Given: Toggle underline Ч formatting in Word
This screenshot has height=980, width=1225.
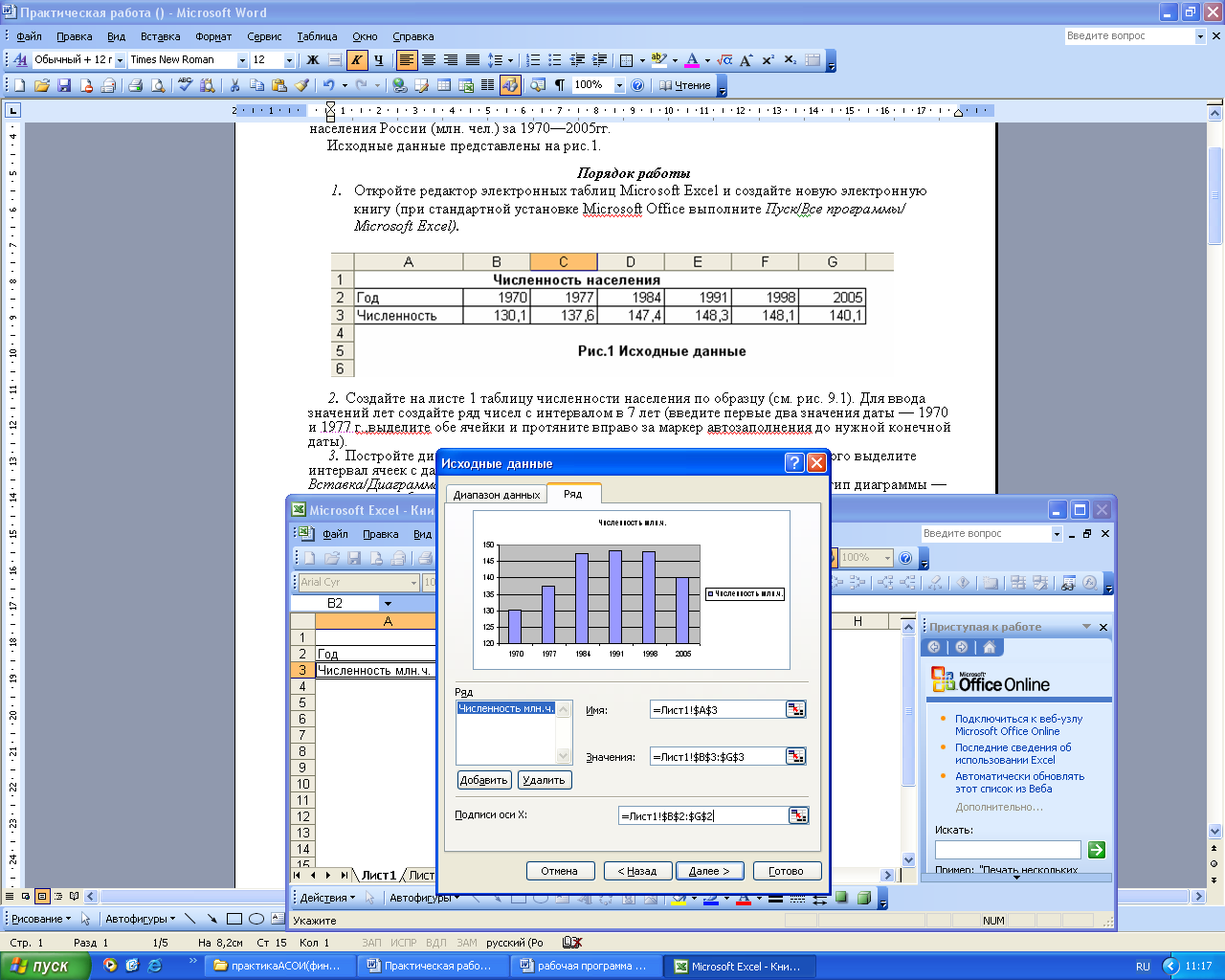Looking at the screenshot, I should (x=379, y=59).
